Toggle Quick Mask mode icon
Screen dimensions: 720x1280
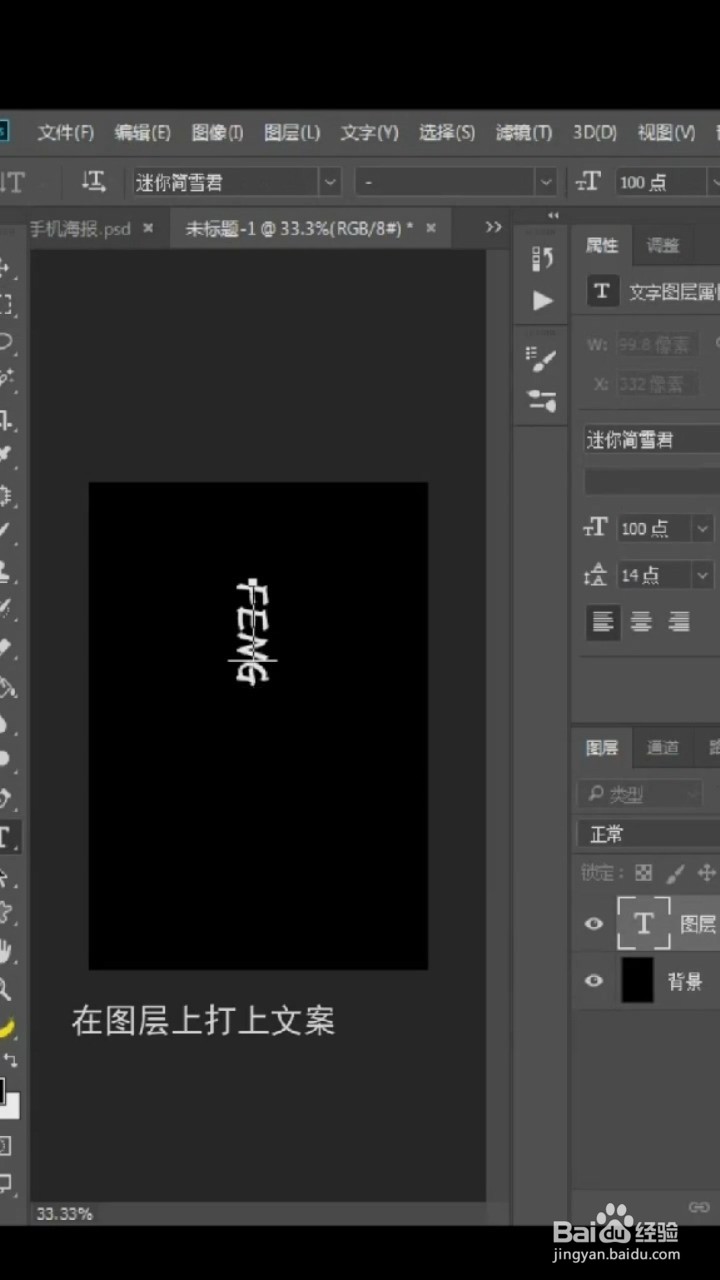click(5, 1145)
